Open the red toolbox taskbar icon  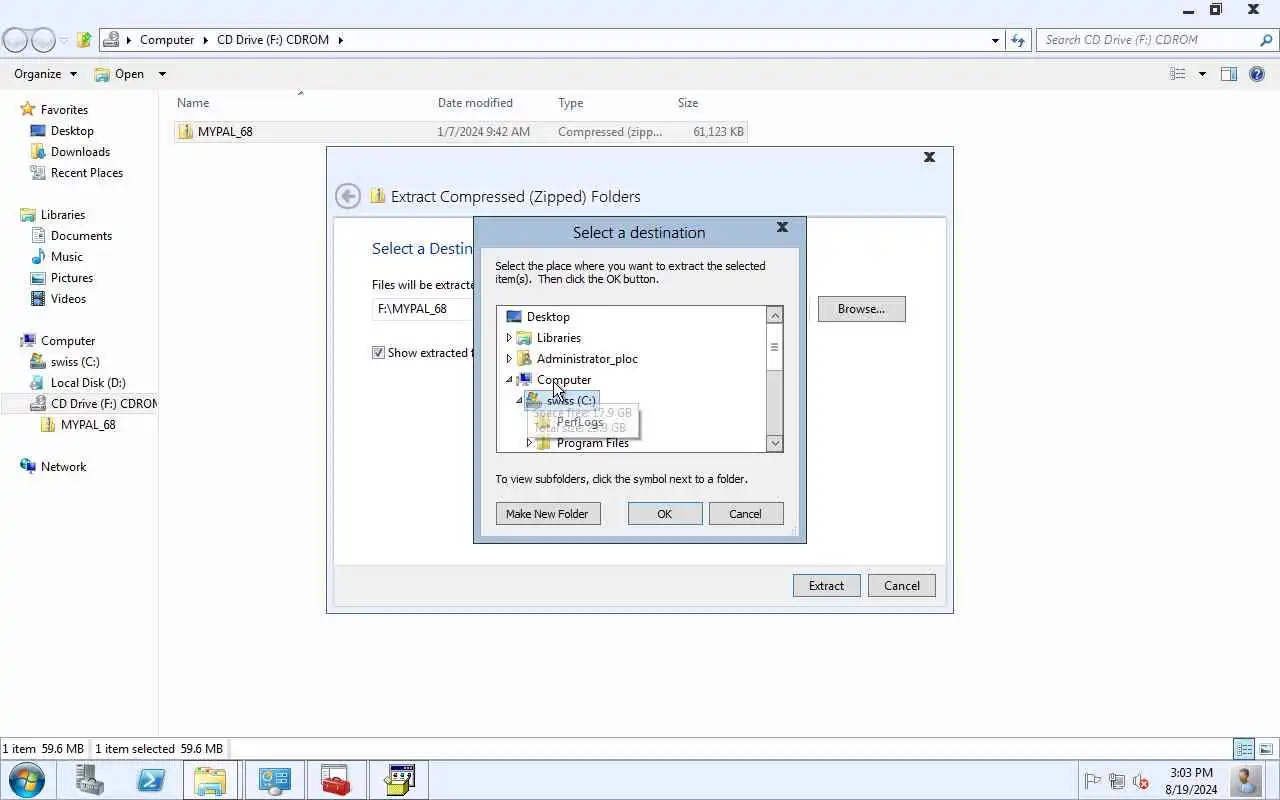tap(335, 780)
